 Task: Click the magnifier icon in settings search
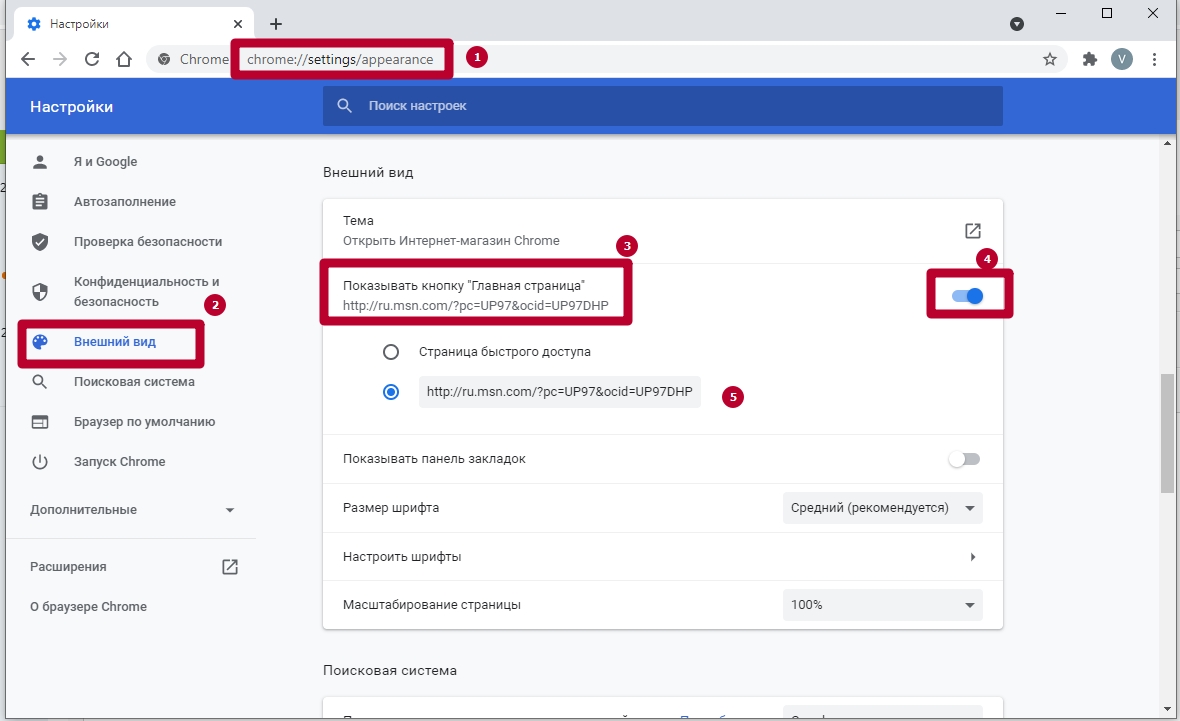(x=345, y=106)
